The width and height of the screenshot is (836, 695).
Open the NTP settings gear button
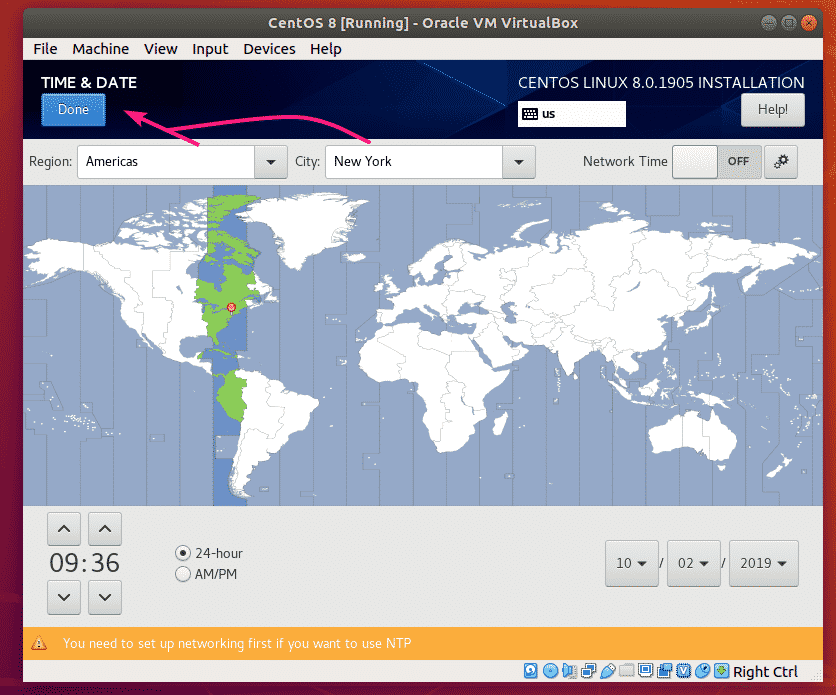tap(781, 161)
